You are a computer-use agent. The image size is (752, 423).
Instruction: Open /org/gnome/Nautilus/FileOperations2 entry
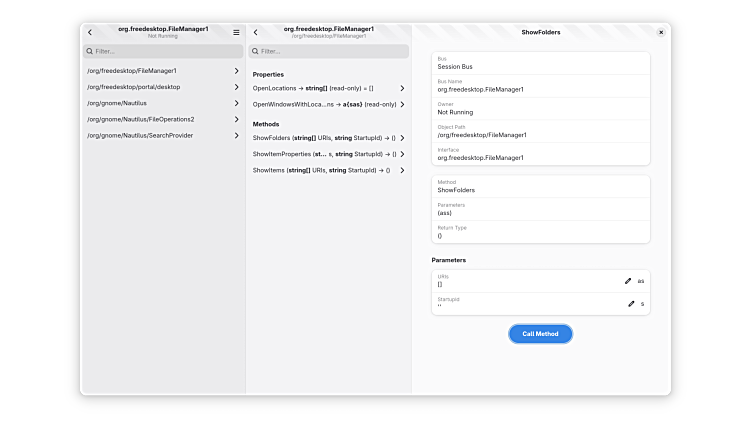pyautogui.click(x=160, y=119)
